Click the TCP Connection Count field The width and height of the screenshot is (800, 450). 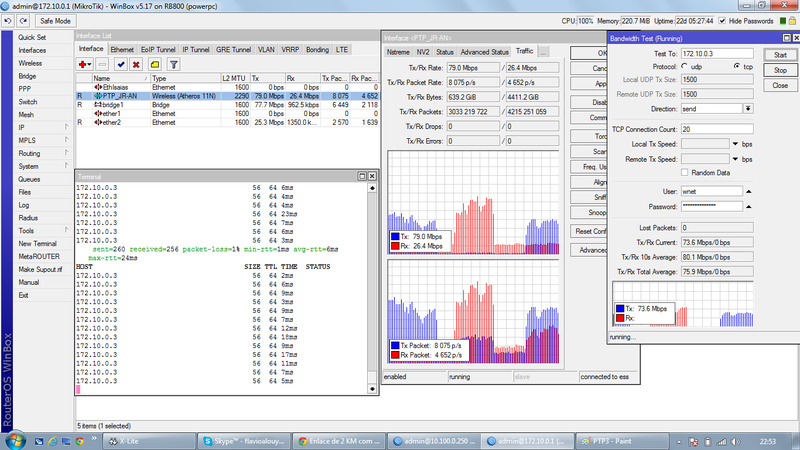pyautogui.click(x=717, y=129)
